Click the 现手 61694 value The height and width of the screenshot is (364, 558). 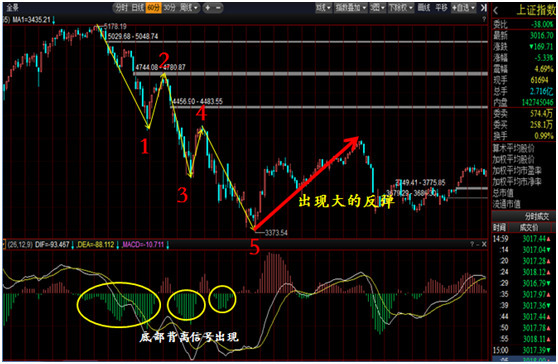[539, 80]
